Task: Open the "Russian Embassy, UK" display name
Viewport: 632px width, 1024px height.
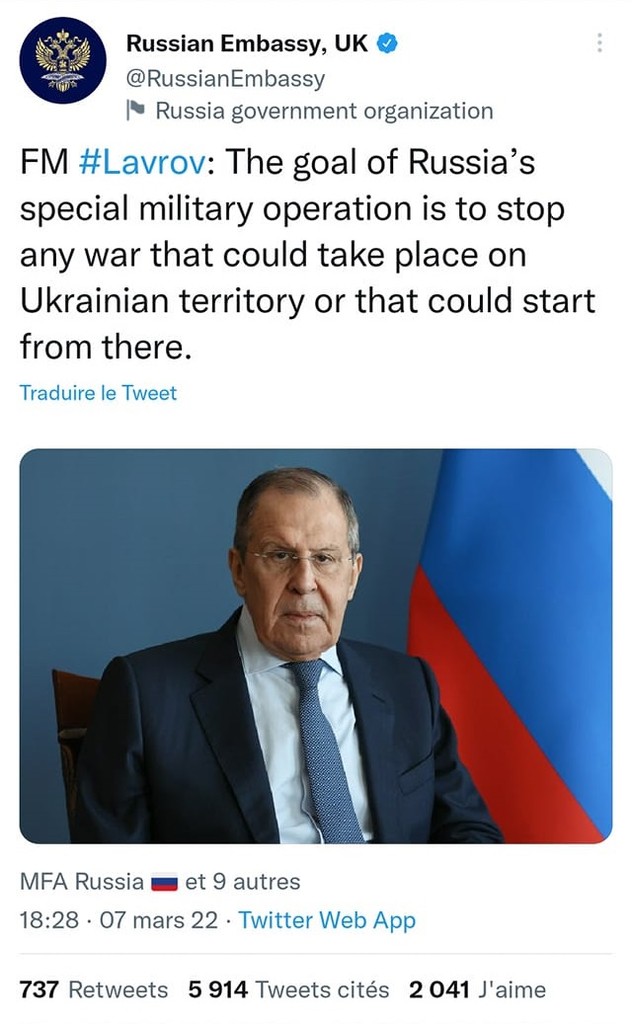Action: (x=247, y=44)
